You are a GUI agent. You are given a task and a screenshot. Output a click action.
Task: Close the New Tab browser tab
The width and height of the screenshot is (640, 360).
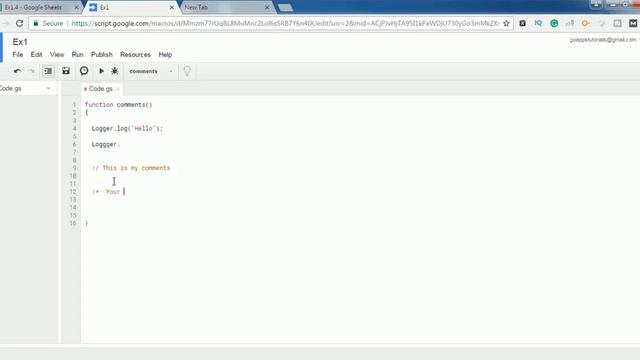pos(267,7)
